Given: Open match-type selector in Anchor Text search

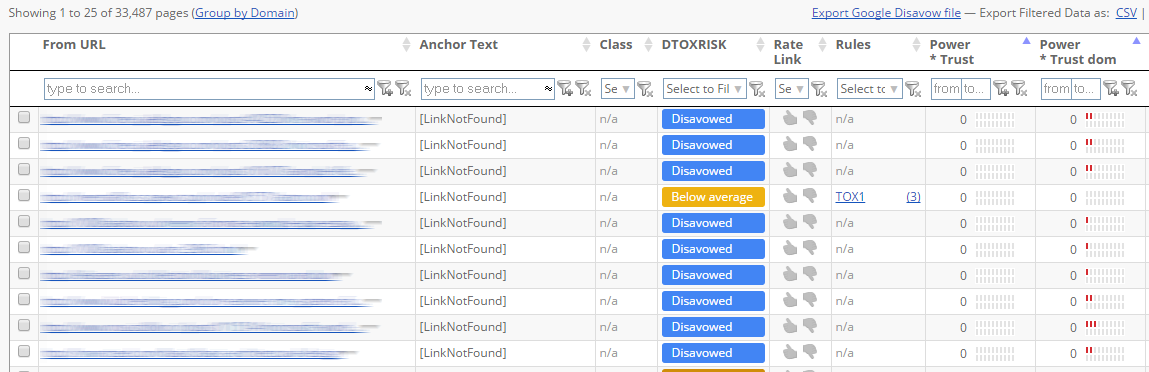Looking at the screenshot, I should click(549, 89).
